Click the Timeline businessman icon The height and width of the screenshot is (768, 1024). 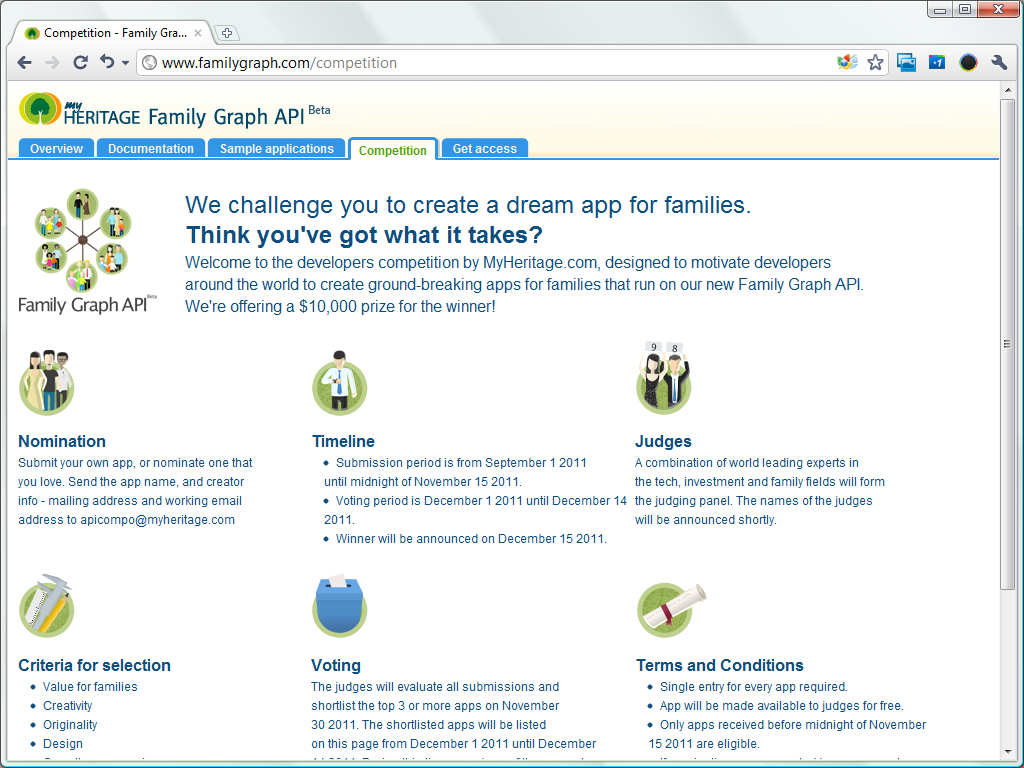pyautogui.click(x=339, y=386)
